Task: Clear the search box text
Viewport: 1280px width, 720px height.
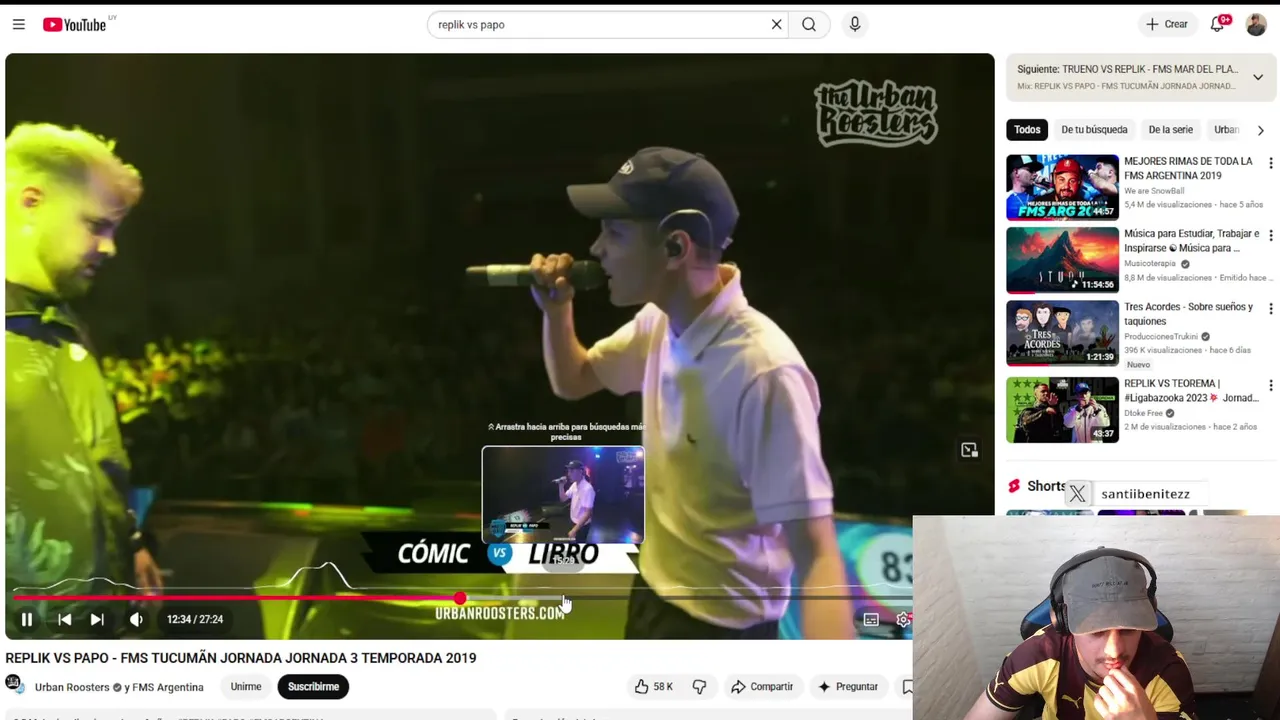Action: pos(776,24)
